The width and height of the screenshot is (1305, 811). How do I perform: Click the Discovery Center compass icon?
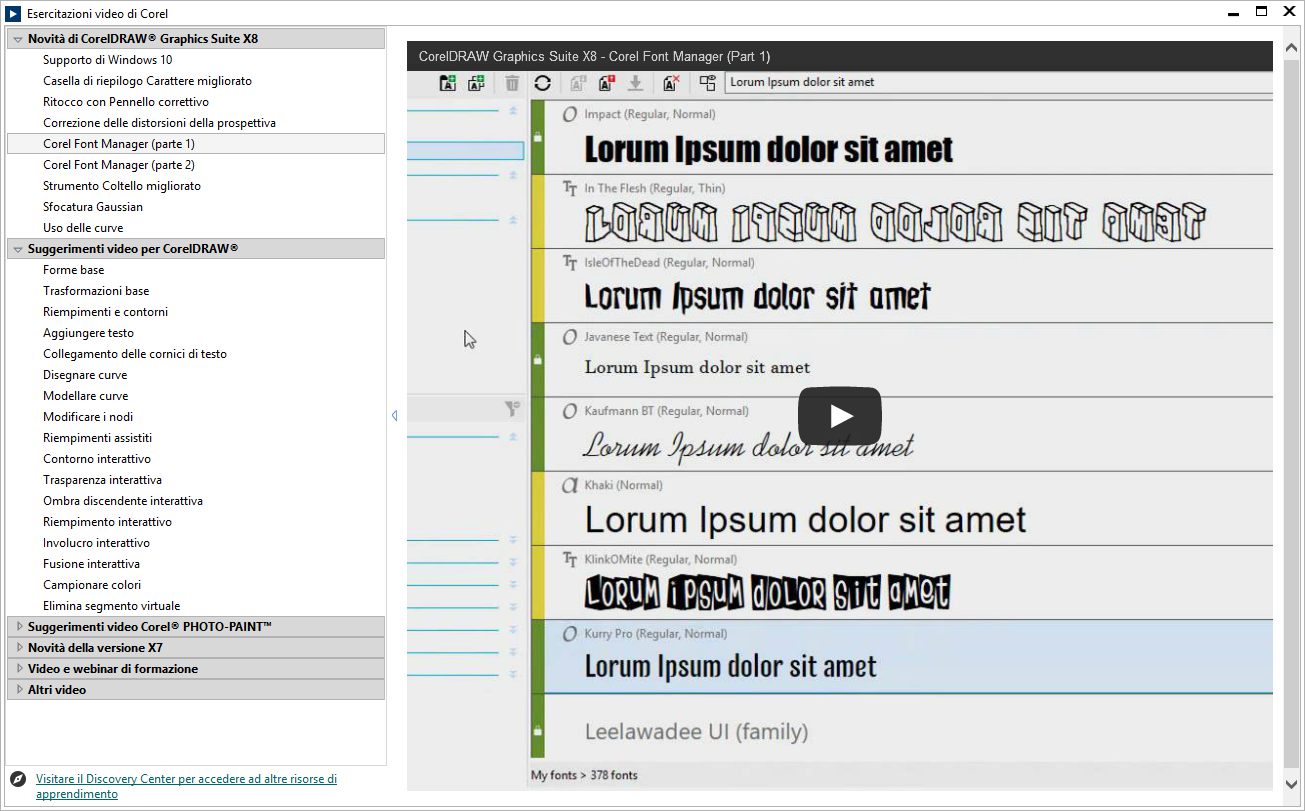pos(18,779)
